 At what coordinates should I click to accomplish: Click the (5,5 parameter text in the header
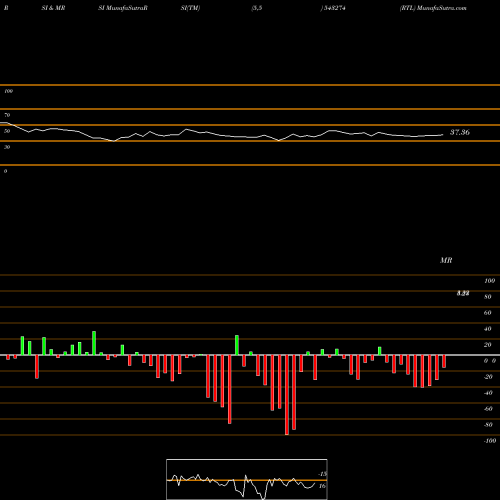point(257,8)
